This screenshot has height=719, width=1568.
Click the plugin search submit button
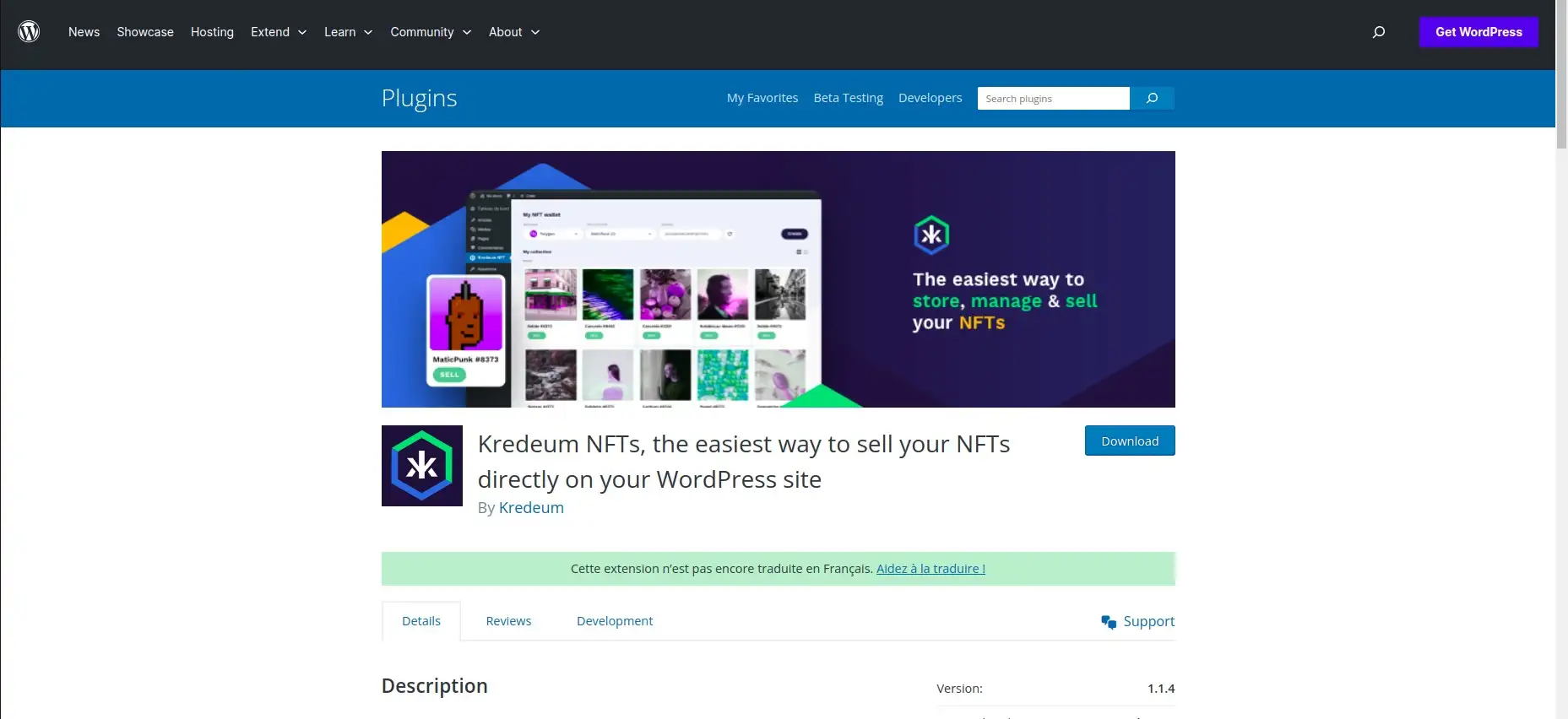(x=1152, y=99)
